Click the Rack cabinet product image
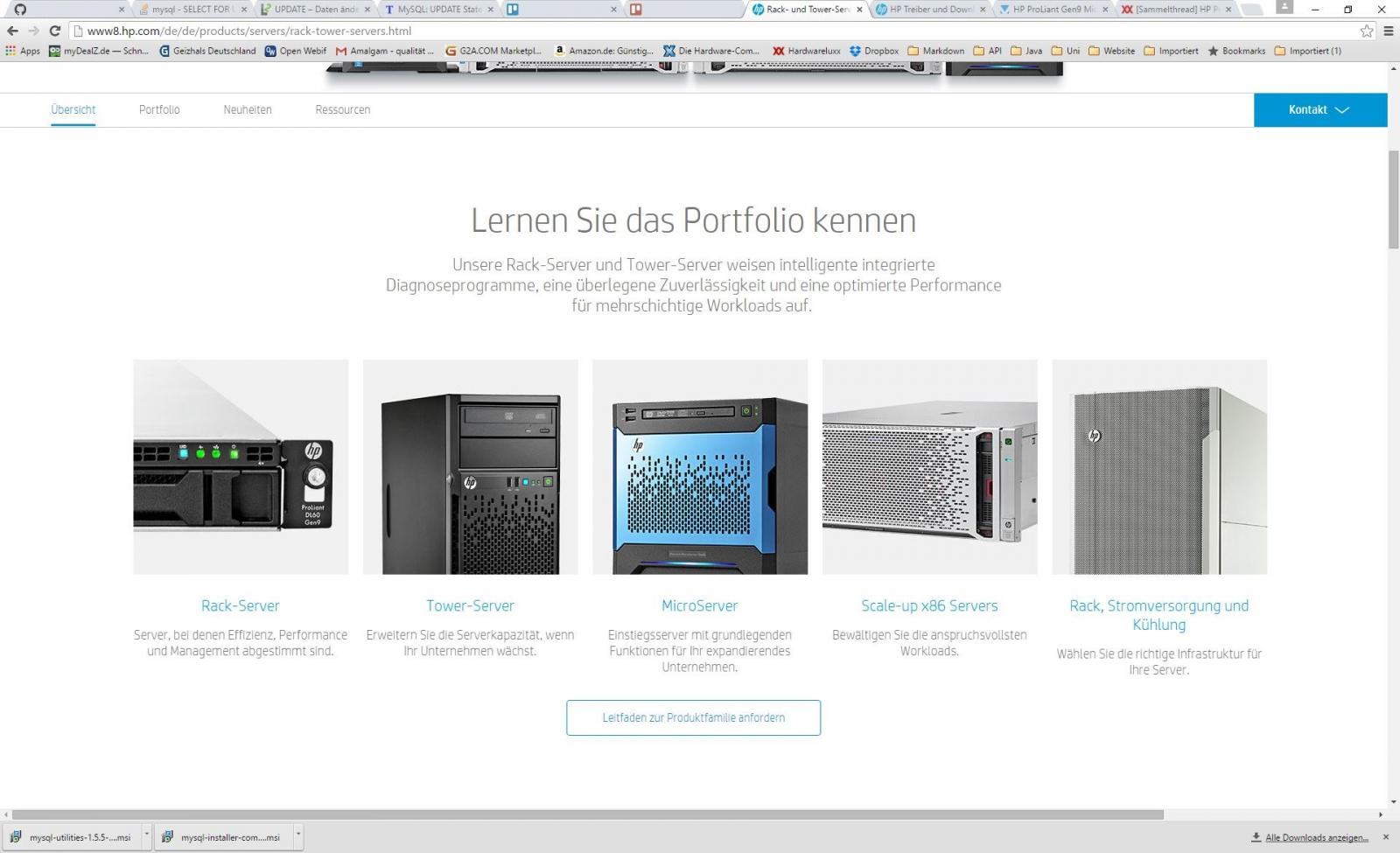The height and width of the screenshot is (853, 1400). [x=1159, y=467]
